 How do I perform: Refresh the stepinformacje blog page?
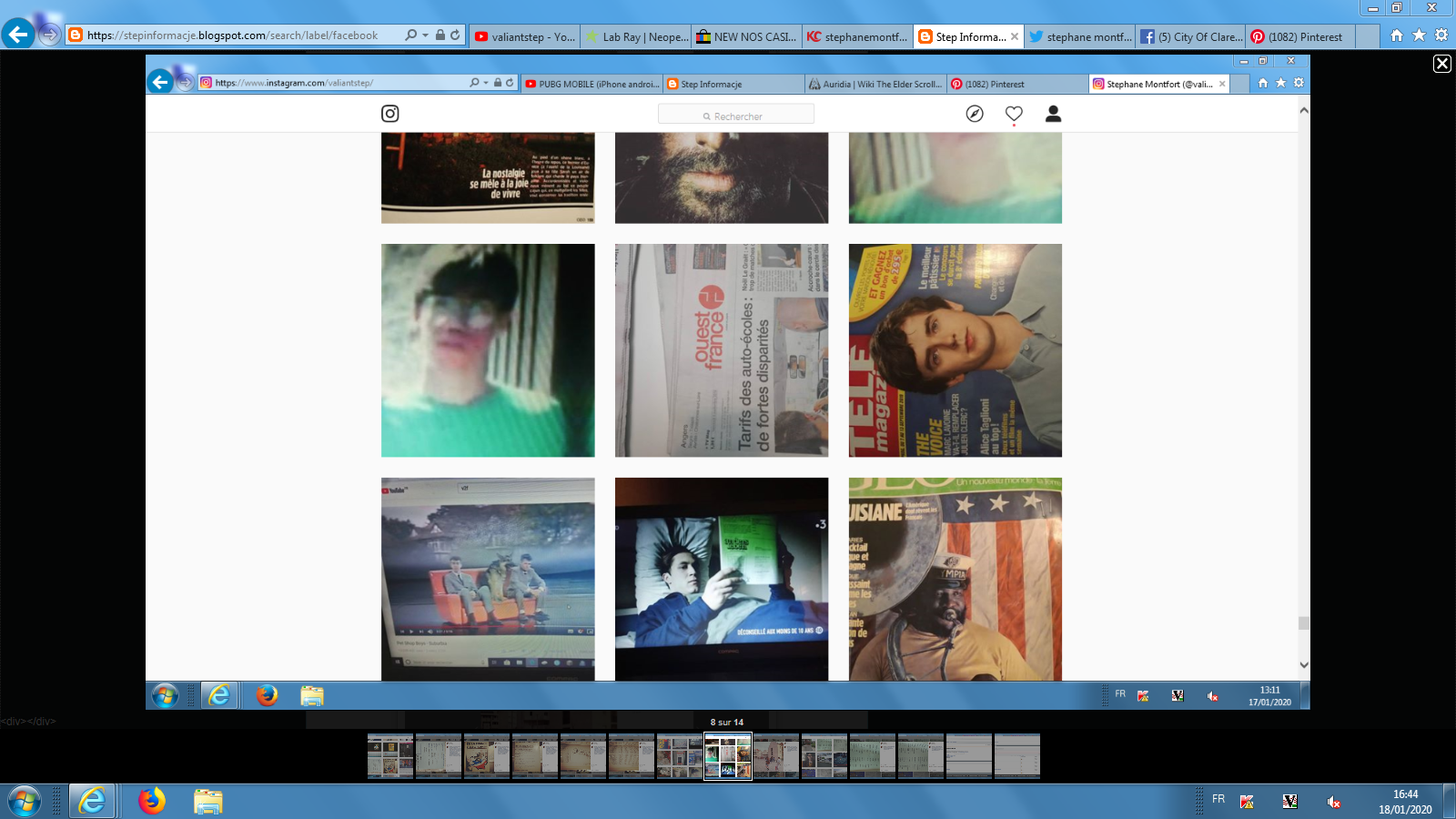pyautogui.click(x=455, y=35)
